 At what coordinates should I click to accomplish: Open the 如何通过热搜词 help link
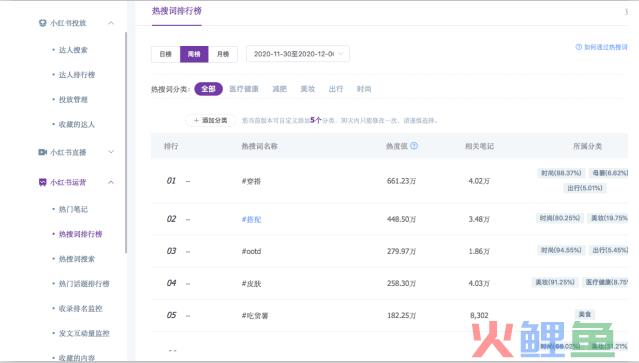pyautogui.click(x=606, y=47)
